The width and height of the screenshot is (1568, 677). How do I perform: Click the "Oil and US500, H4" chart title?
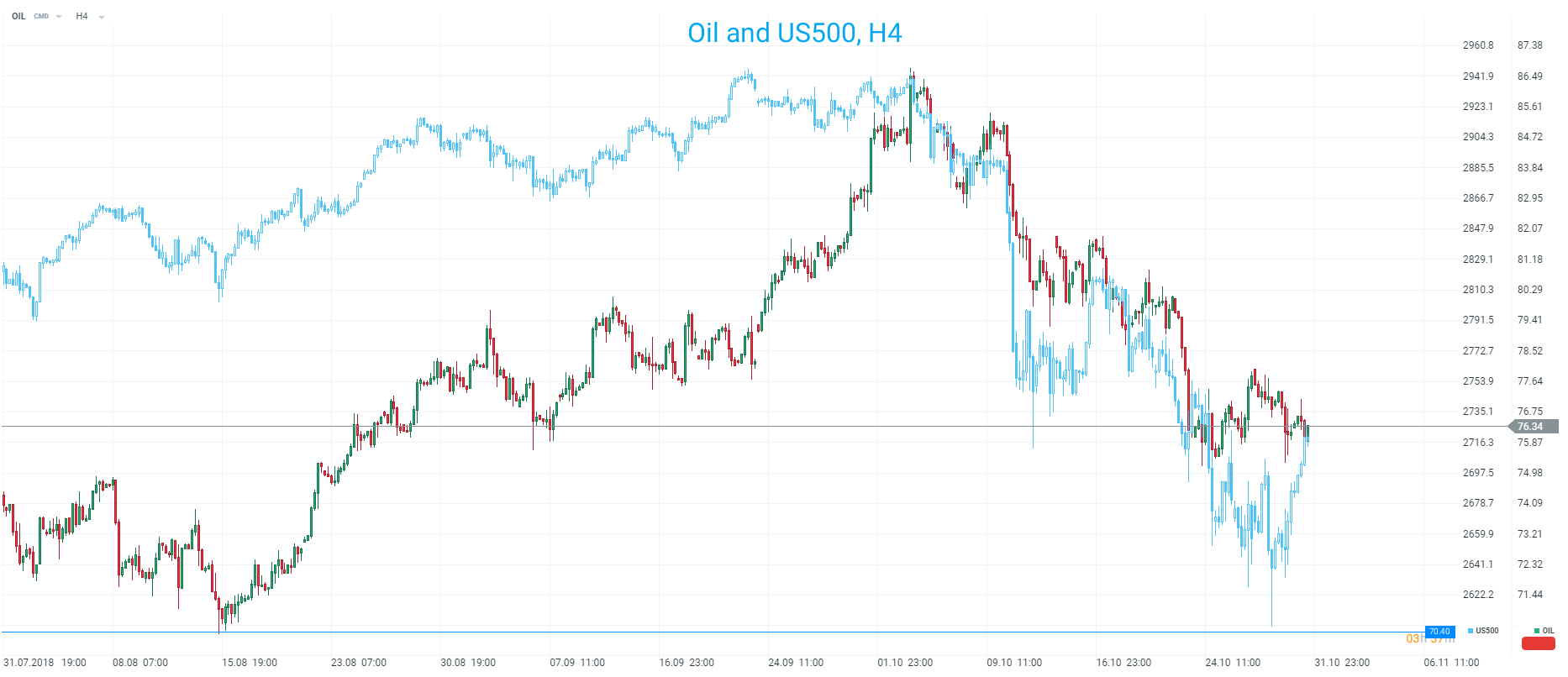point(794,33)
